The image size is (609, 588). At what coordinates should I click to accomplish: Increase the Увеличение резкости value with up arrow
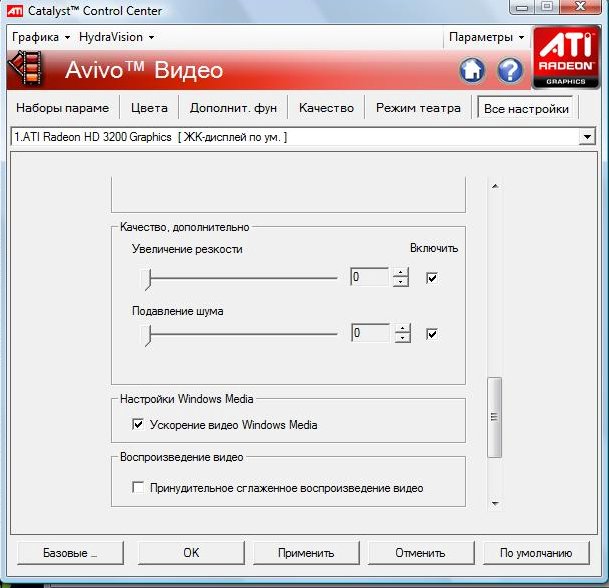coord(400,272)
